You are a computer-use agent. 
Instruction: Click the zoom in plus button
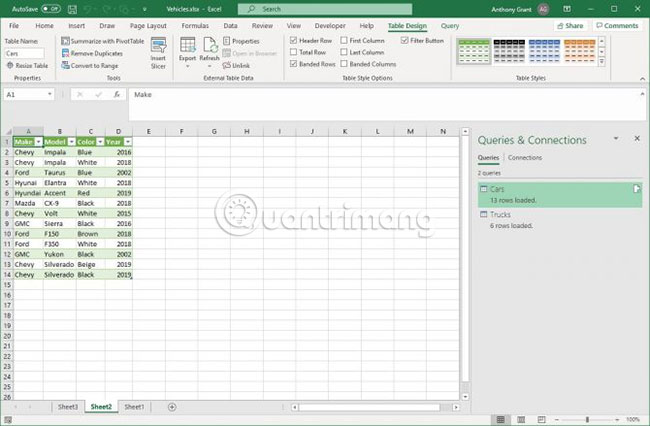click(617, 419)
